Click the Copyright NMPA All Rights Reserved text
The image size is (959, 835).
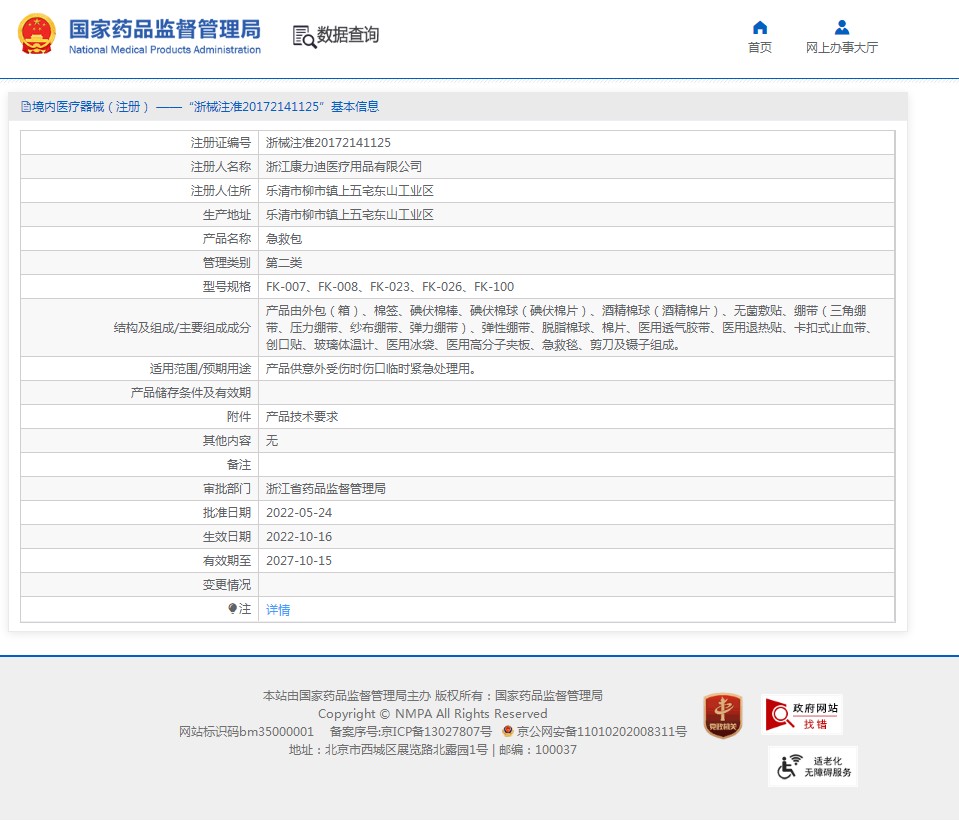432,714
